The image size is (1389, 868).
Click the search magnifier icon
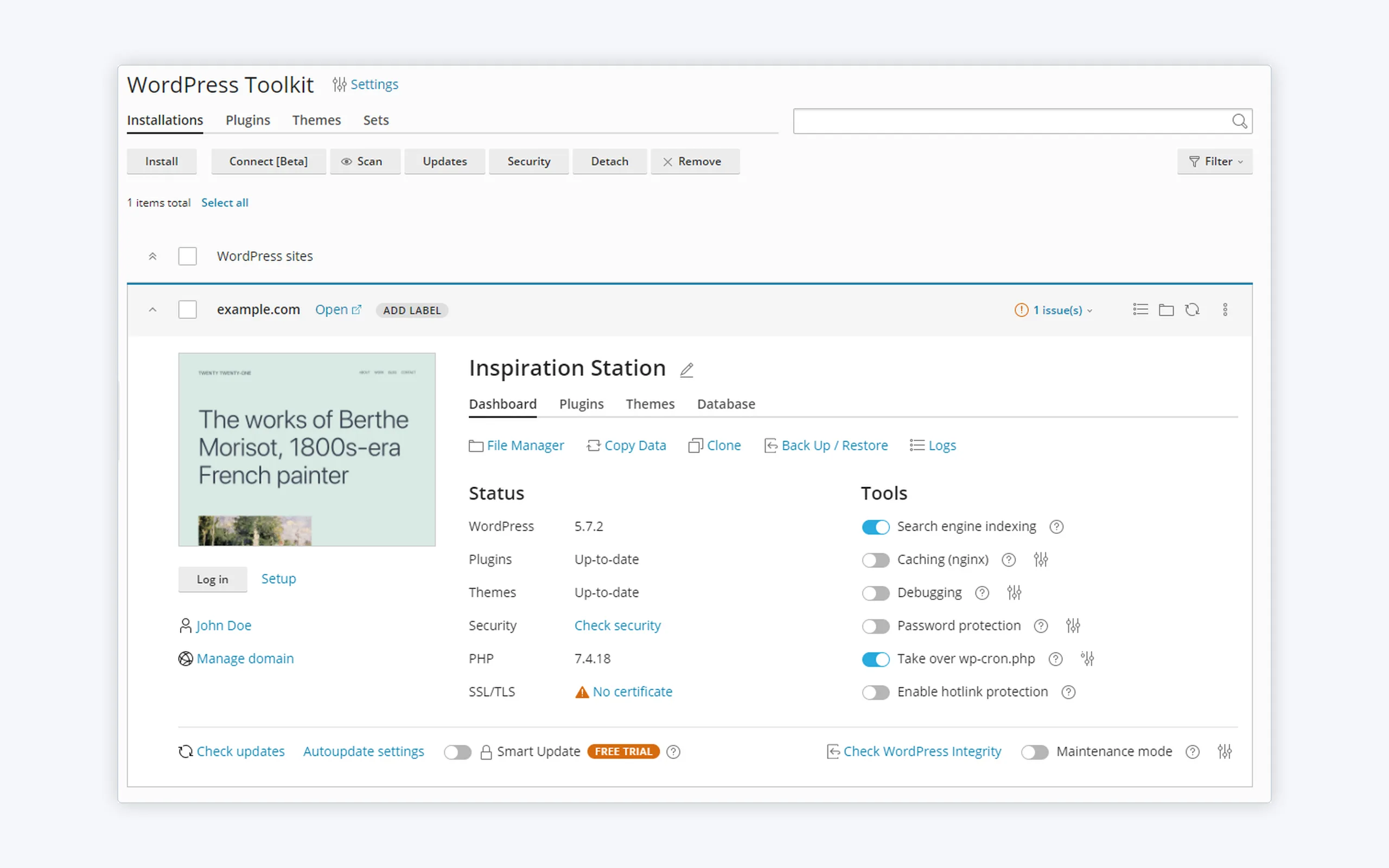(x=1239, y=121)
